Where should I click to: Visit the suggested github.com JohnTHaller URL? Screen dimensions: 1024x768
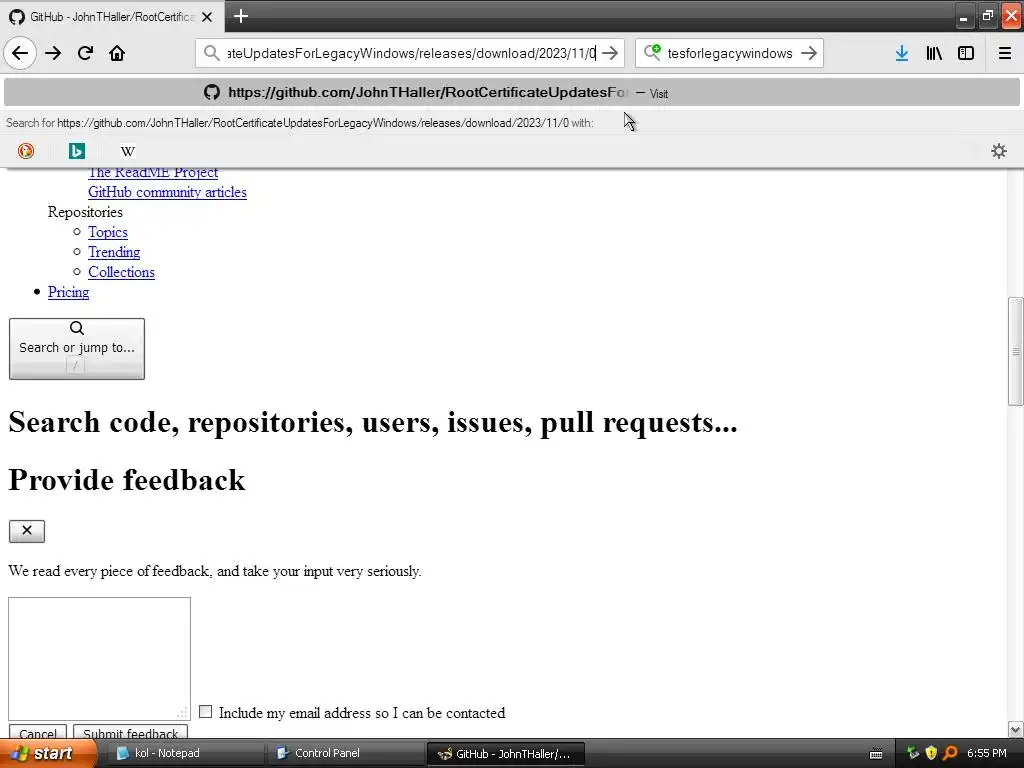pyautogui.click(x=511, y=92)
